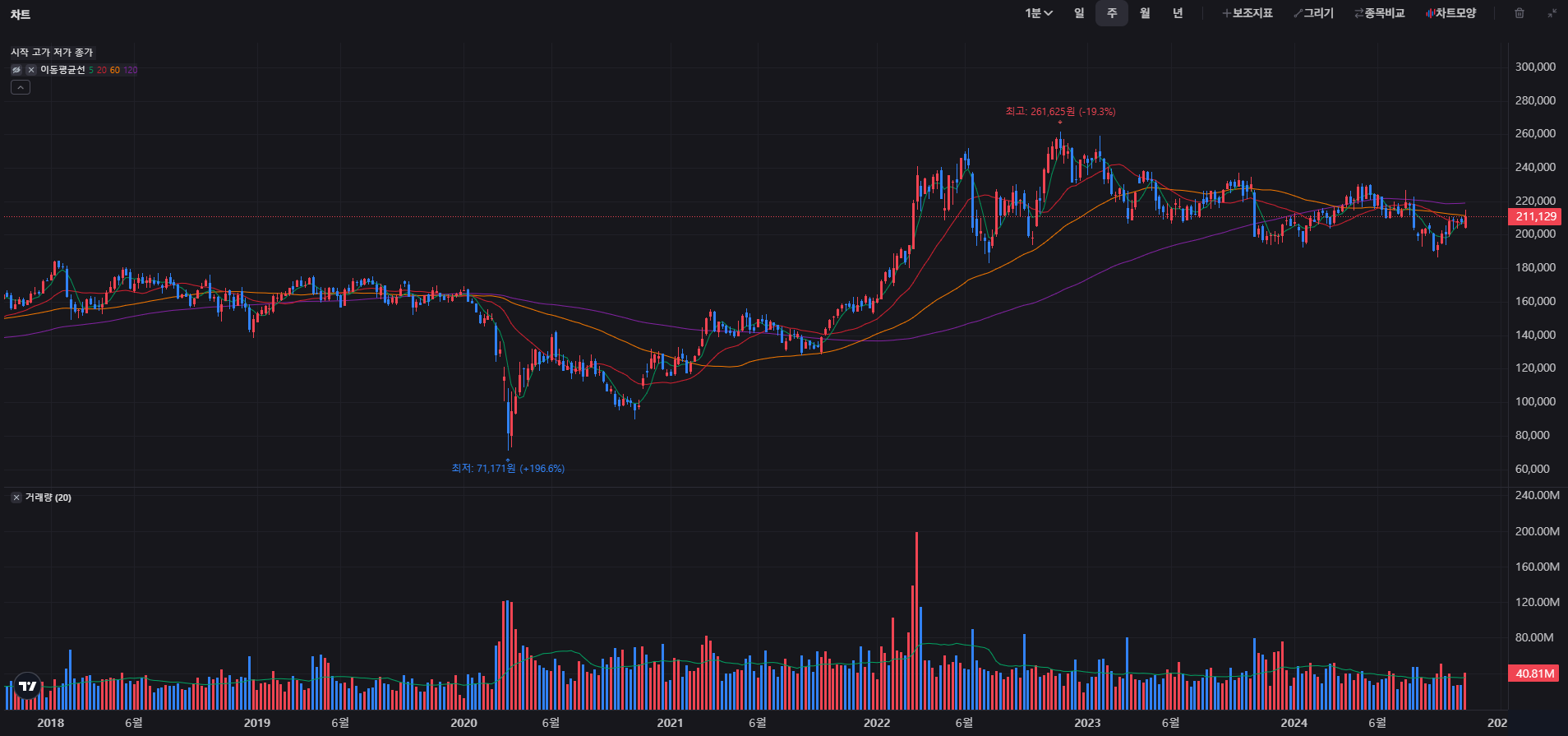This screenshot has width=1568, height=736.
Task: Click the orange 60-period moving average value
Action: pyautogui.click(x=115, y=70)
